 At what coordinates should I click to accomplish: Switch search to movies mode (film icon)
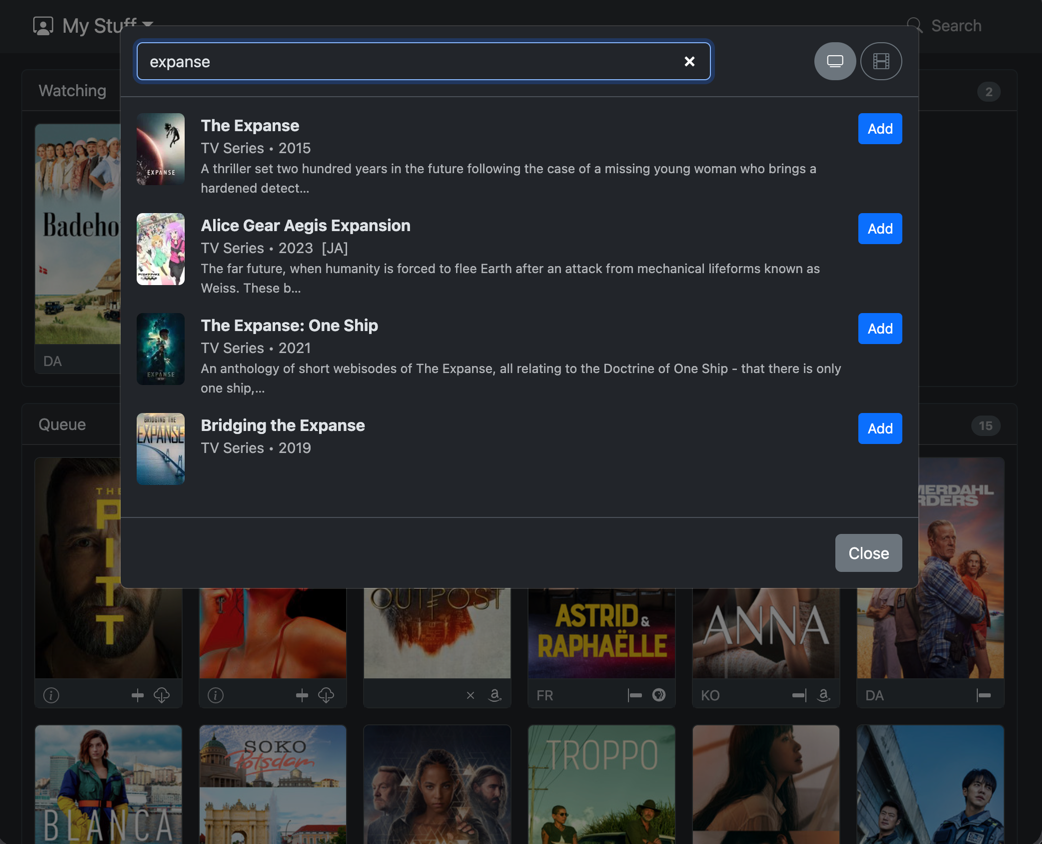pyautogui.click(x=881, y=61)
